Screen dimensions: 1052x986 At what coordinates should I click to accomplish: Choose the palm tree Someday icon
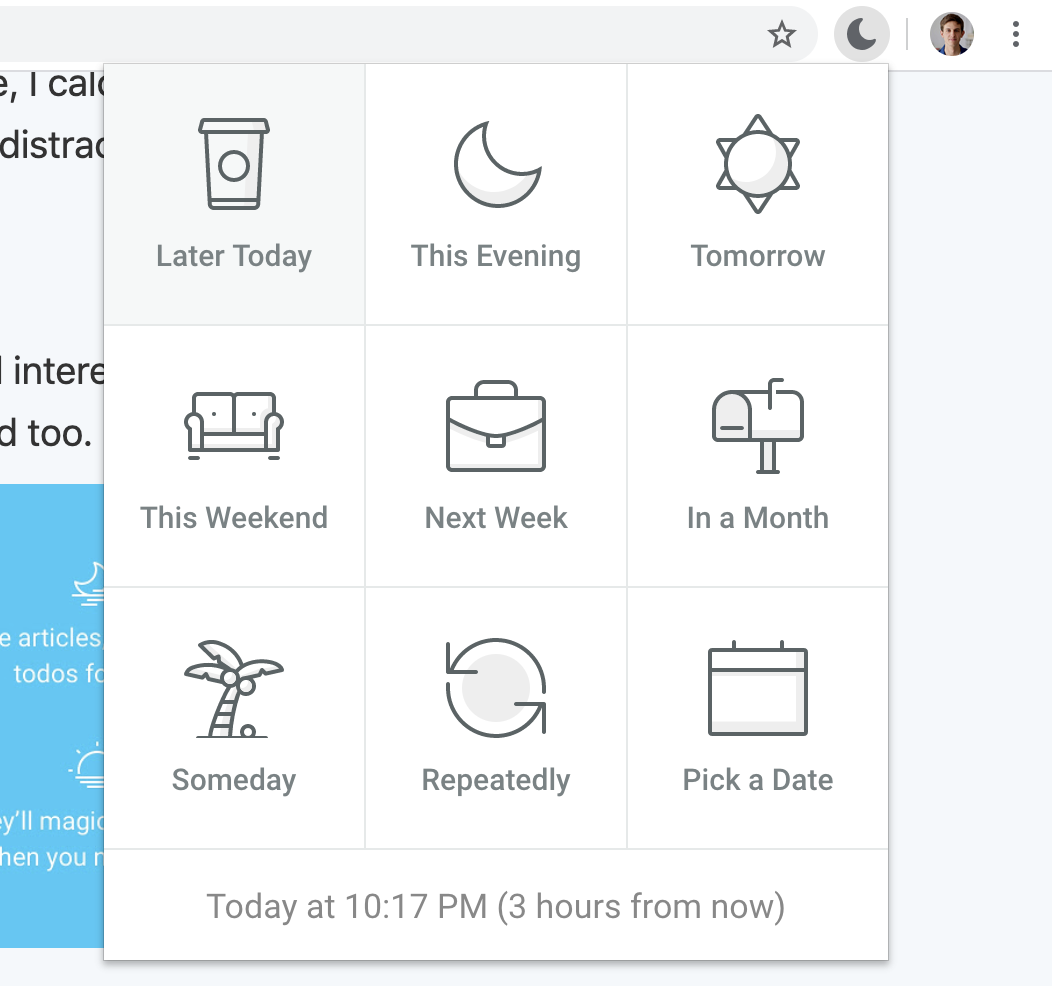click(233, 688)
